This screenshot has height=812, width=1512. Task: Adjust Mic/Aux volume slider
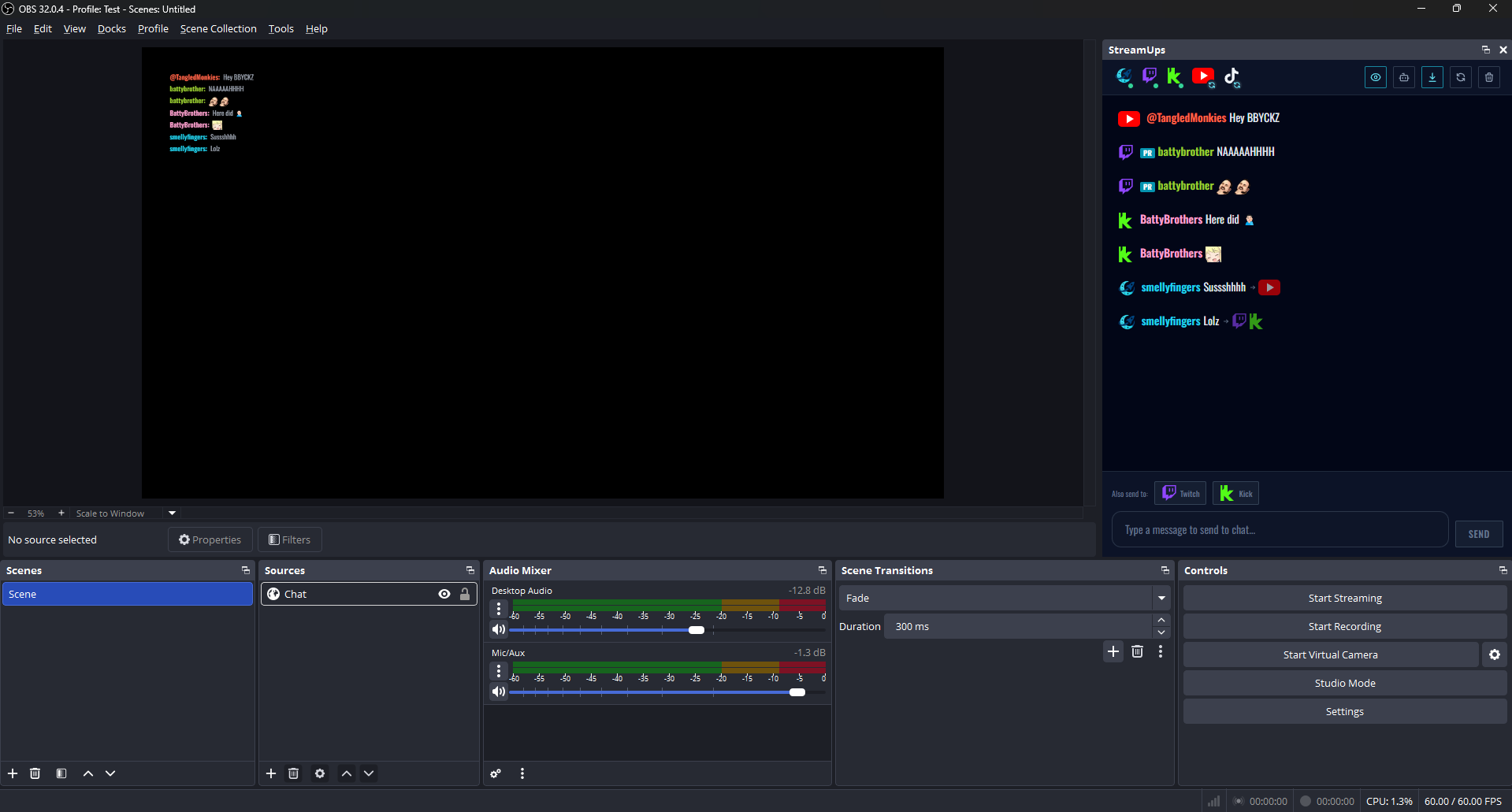pos(797,692)
